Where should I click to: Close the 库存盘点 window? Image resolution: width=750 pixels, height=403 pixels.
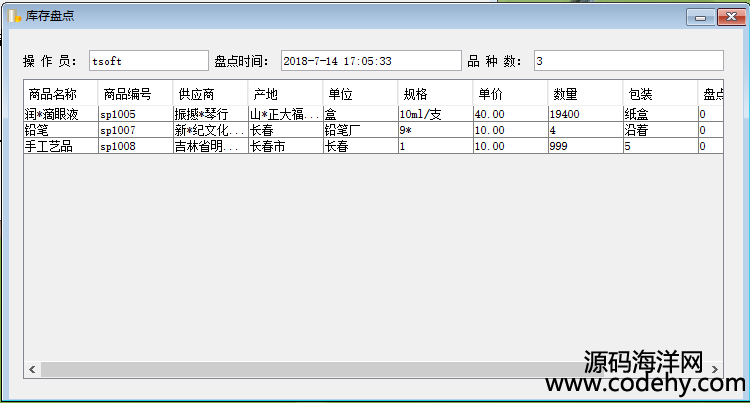pyautogui.click(x=731, y=17)
